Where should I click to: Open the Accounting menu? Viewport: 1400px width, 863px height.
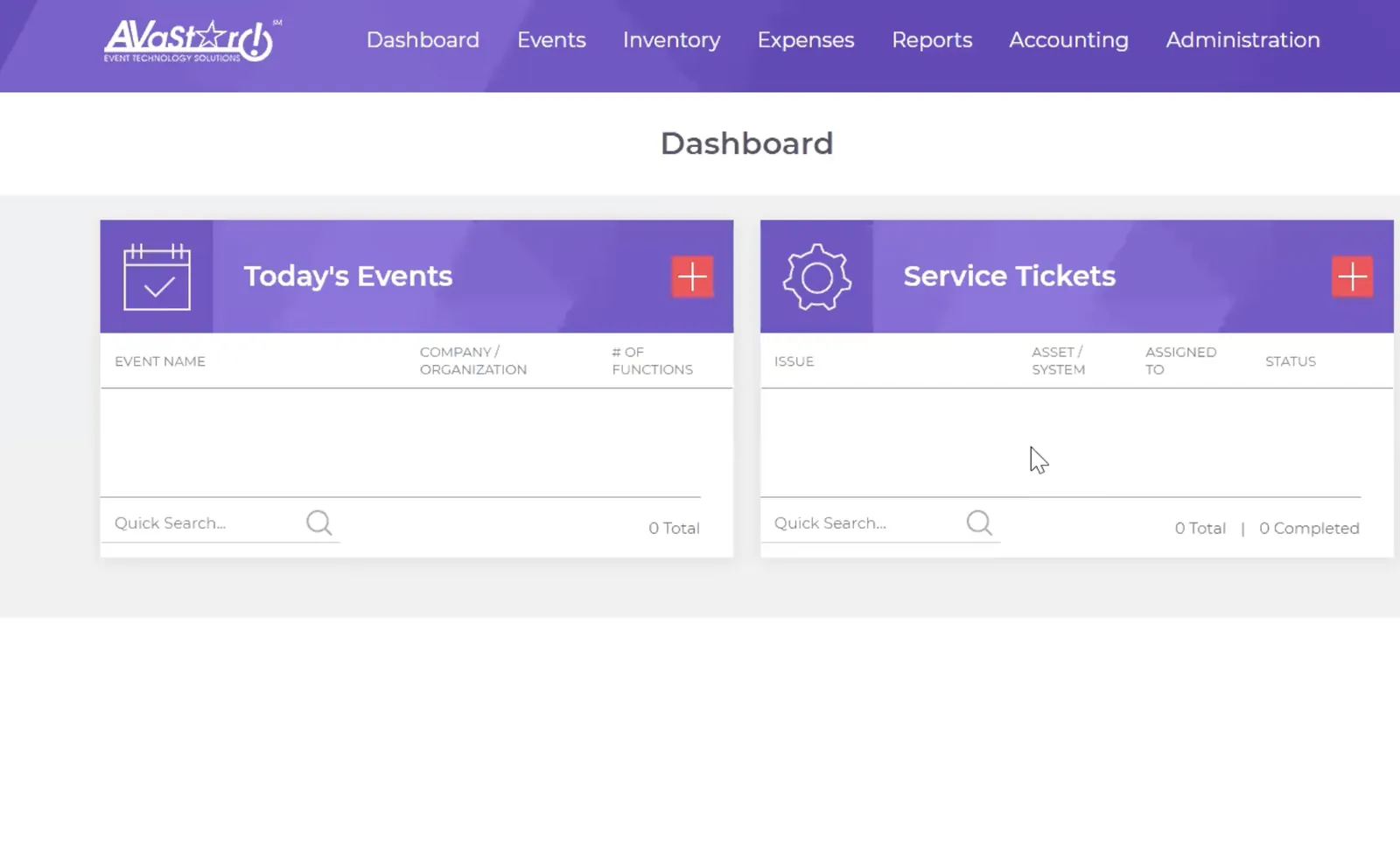point(1068,40)
